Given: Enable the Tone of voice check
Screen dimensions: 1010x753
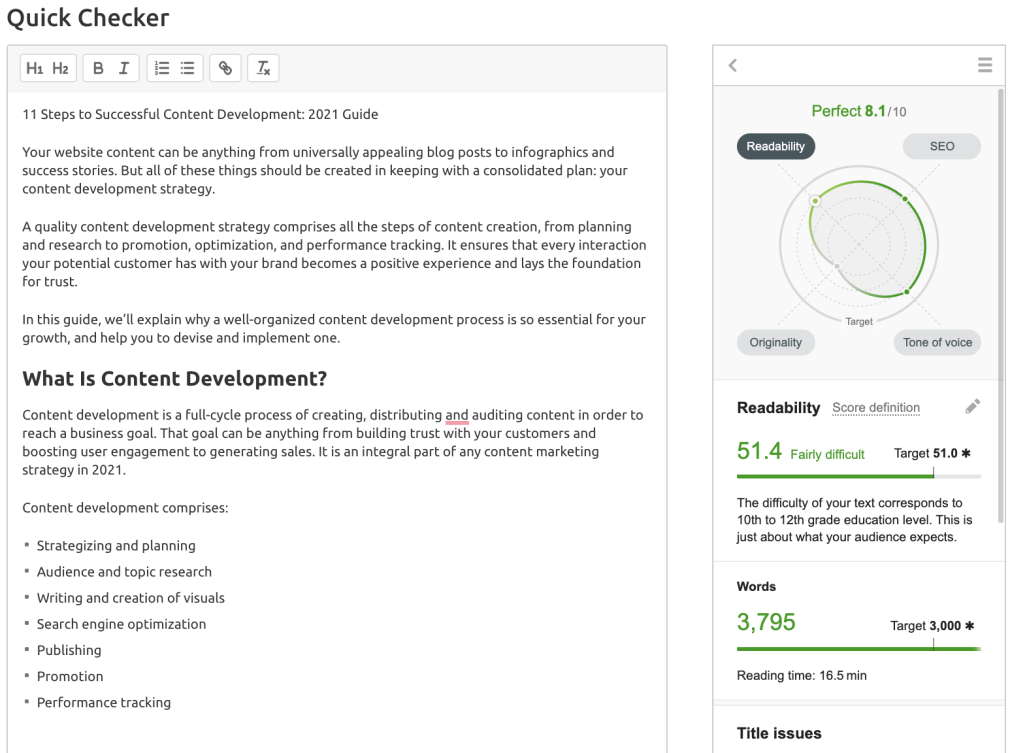Looking at the screenshot, I should tap(936, 342).
